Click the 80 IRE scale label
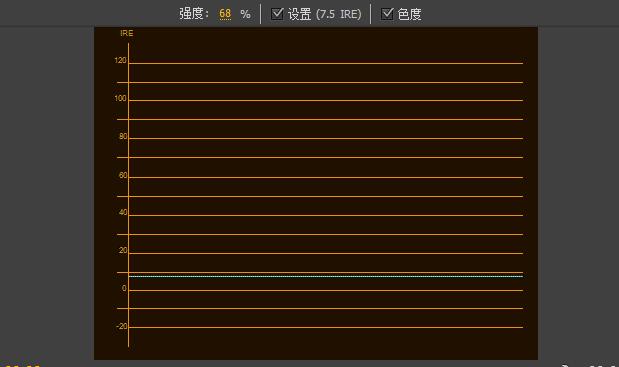This screenshot has width=619, height=367. [x=123, y=137]
